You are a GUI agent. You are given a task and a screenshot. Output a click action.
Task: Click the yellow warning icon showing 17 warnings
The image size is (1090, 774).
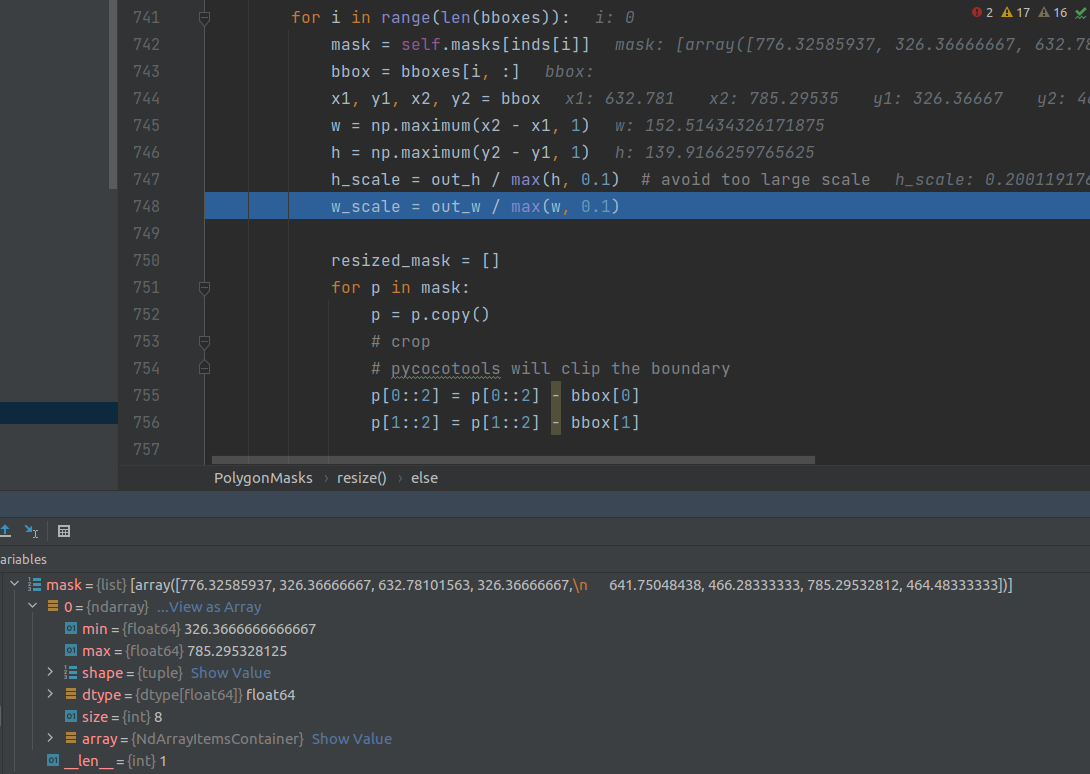pos(1008,12)
